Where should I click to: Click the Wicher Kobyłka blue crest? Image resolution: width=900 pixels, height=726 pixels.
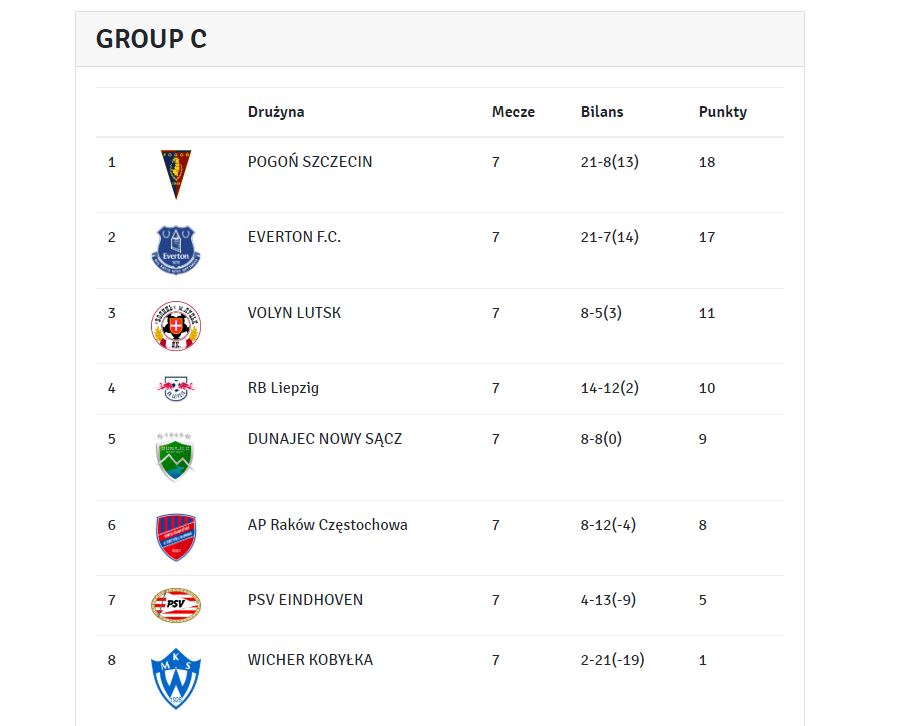pyautogui.click(x=176, y=678)
